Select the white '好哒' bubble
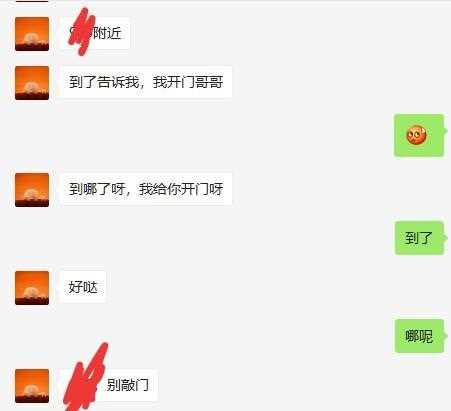 (x=83, y=287)
